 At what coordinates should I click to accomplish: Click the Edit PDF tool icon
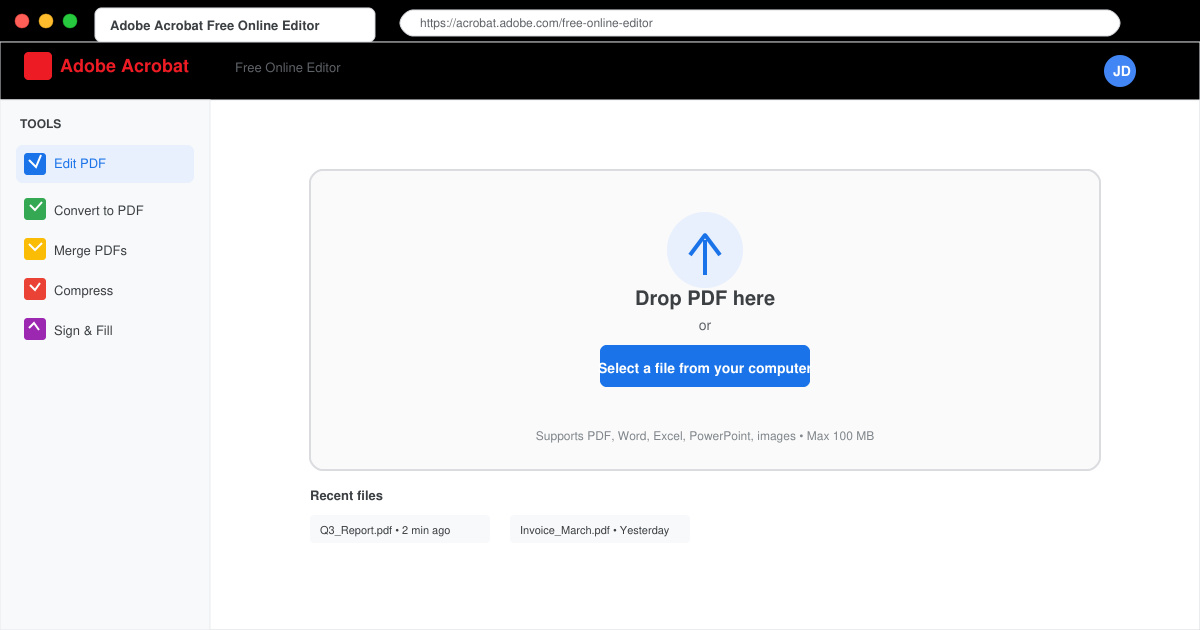[35, 163]
